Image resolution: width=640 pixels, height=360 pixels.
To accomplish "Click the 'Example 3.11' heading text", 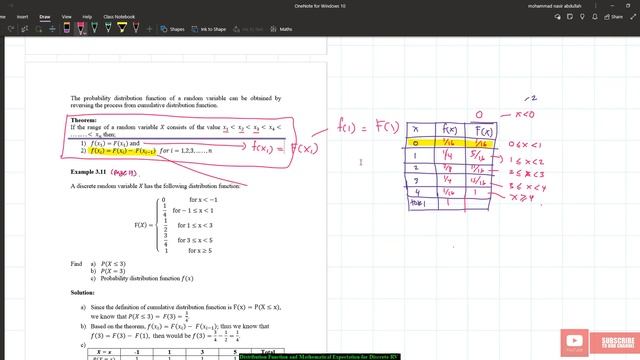I will tap(88, 172).
